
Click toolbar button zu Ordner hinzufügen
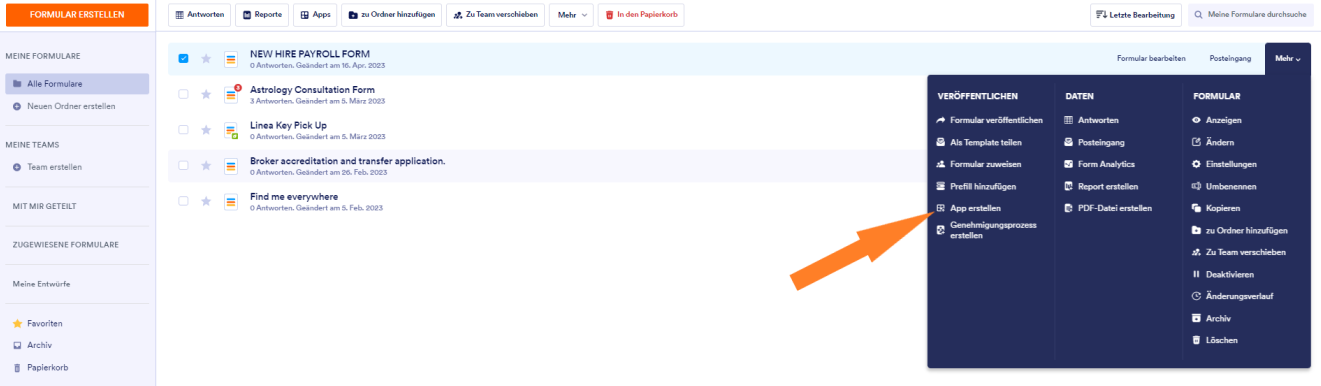[391, 15]
